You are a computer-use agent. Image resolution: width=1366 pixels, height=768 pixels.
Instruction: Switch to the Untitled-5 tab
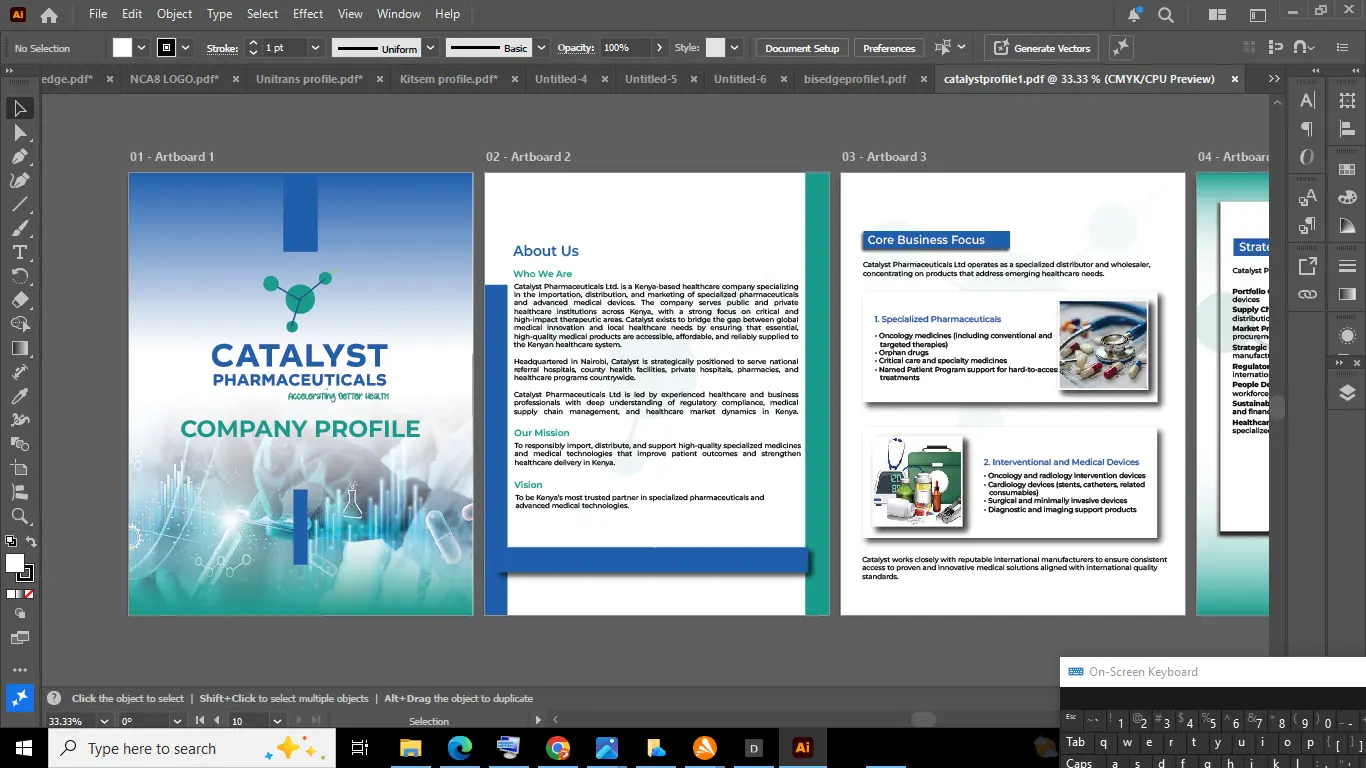(651, 79)
